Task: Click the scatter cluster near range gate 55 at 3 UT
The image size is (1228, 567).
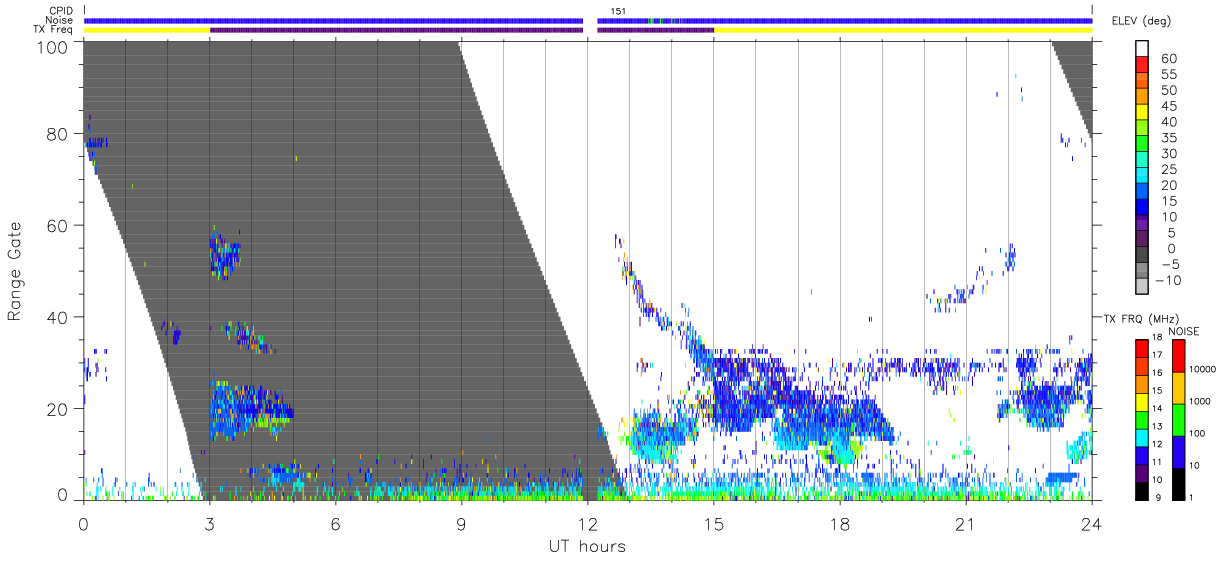Action: (x=224, y=256)
